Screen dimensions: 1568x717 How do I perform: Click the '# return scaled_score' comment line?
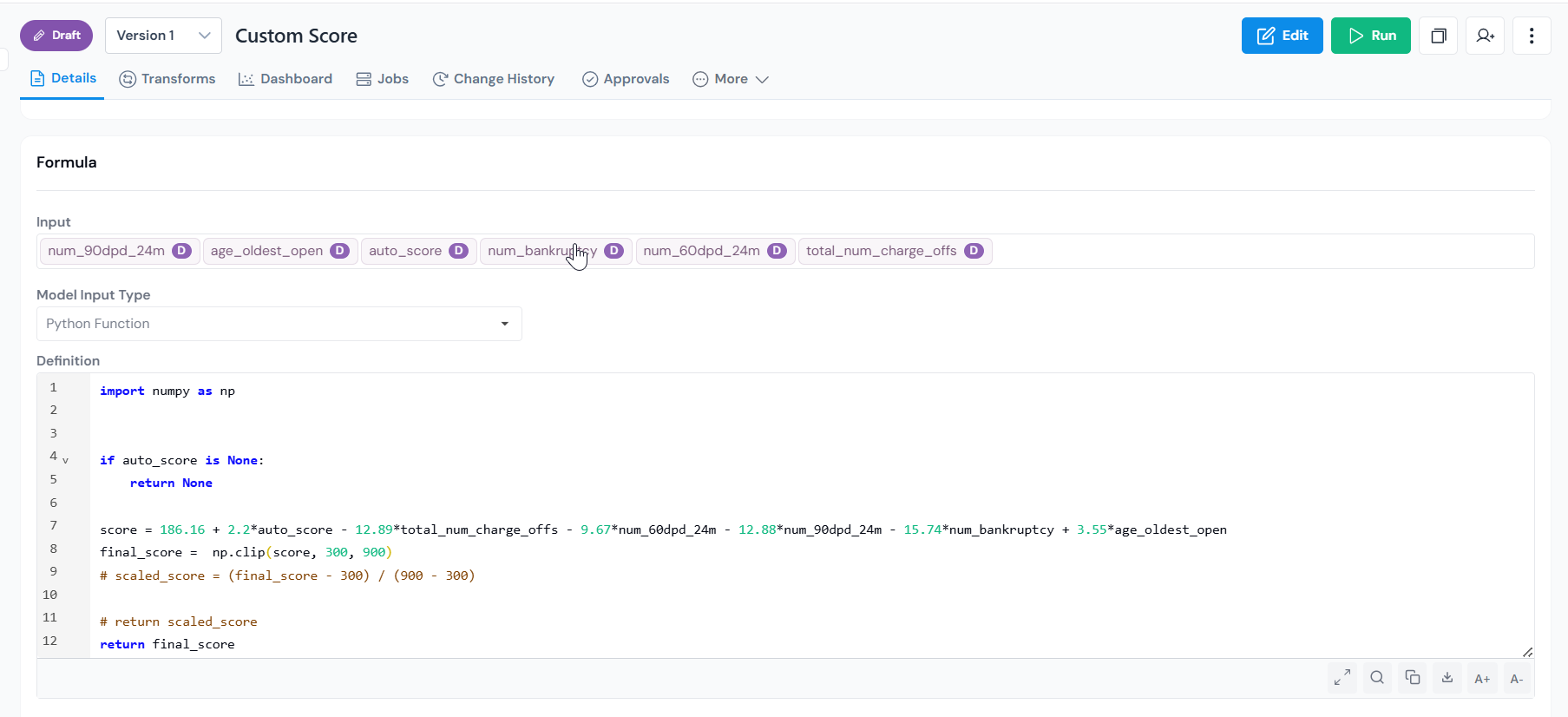[179, 622]
